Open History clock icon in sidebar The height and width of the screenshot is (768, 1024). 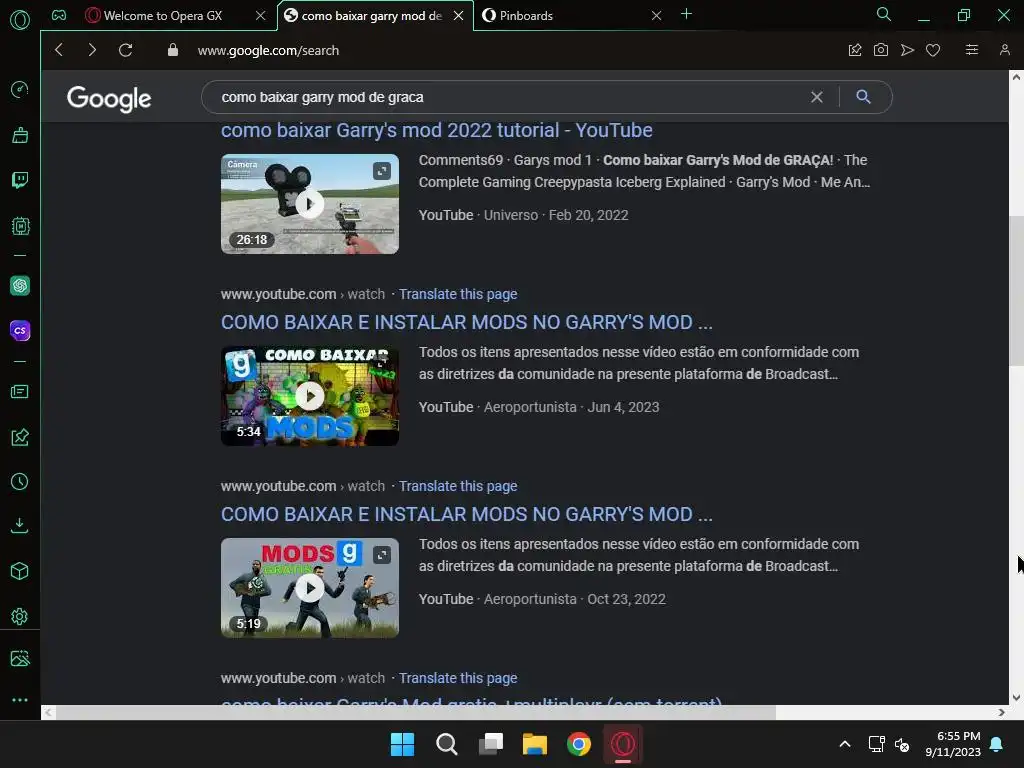pyautogui.click(x=20, y=482)
